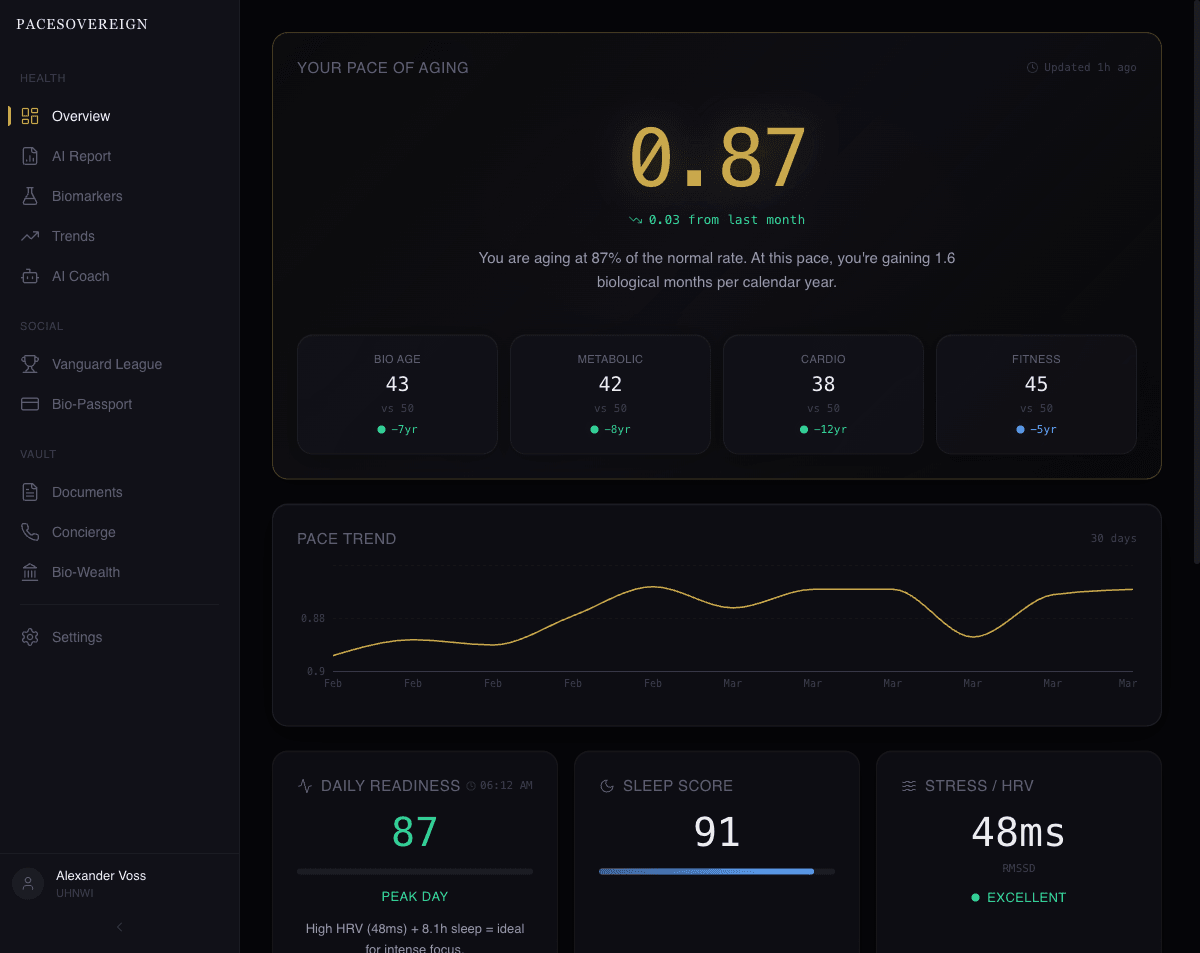Click the Trends arrow icon
Image resolution: width=1200 pixels, height=953 pixels.
[30, 236]
